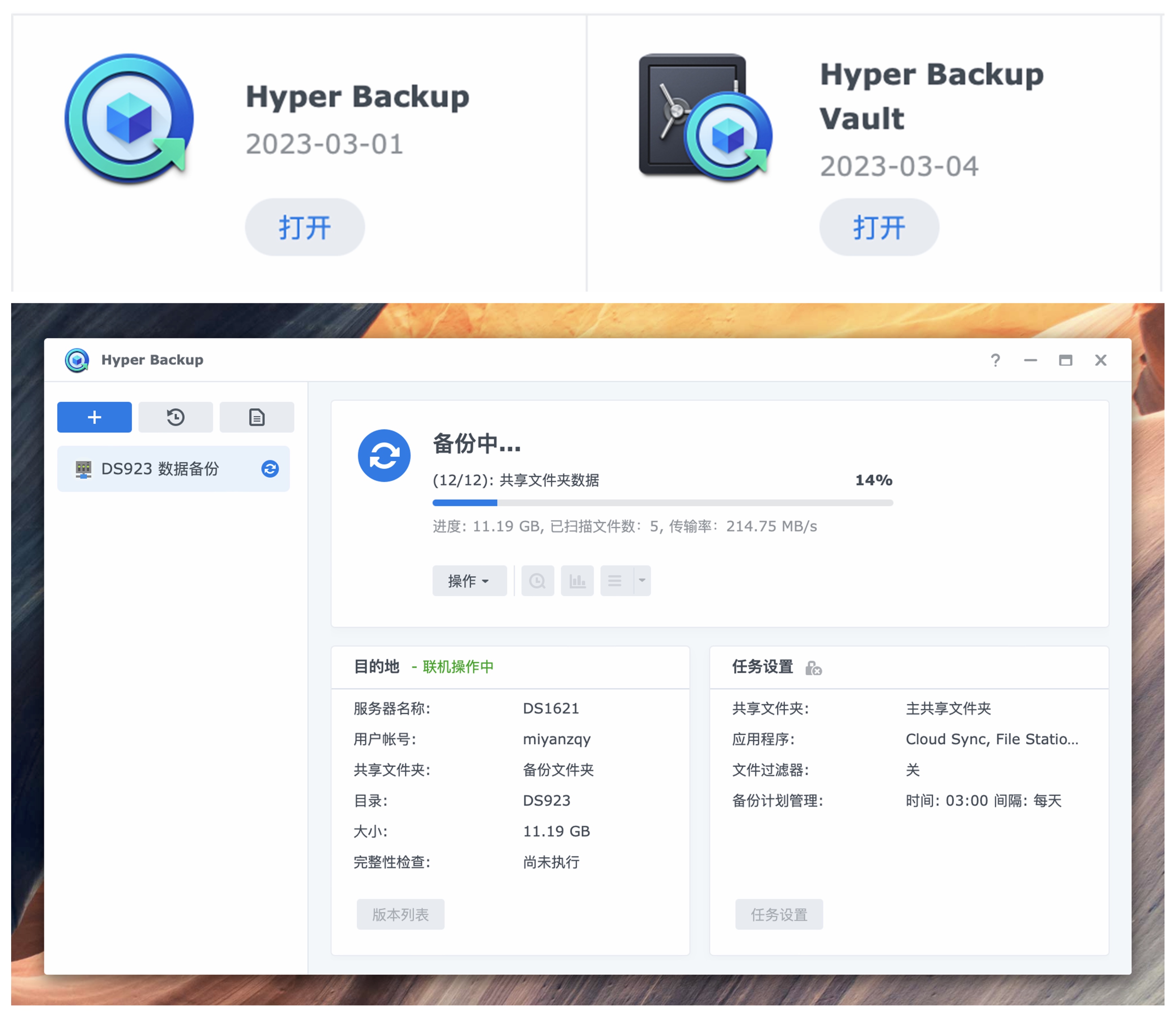Click the spinning sync badge on the task list
1176x1016 pixels.
271,469
